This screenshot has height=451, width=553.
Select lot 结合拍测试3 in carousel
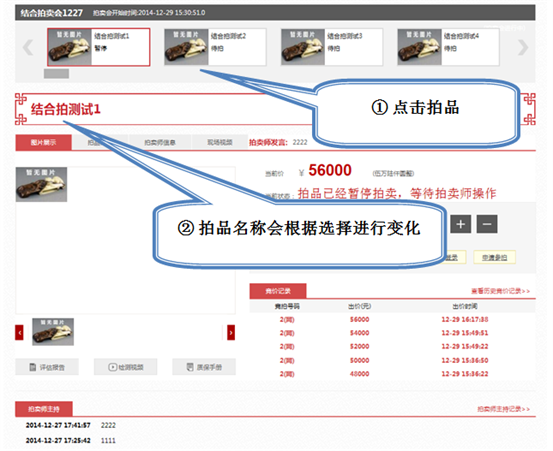(x=332, y=47)
